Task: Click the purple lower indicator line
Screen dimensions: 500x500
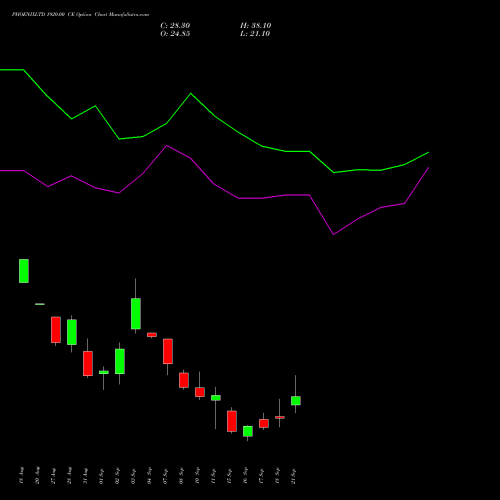Action: click(214, 184)
